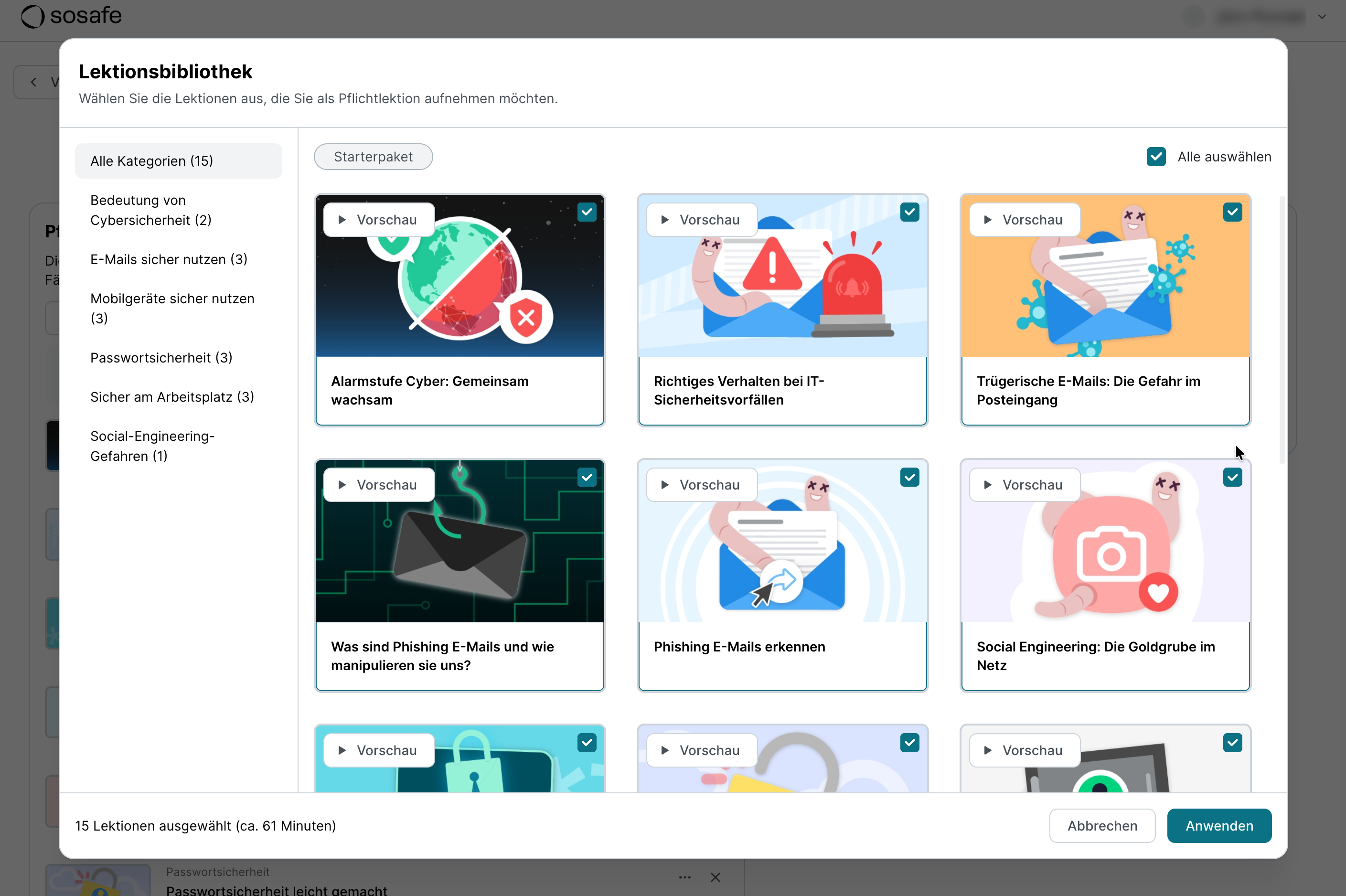Select Alle Kategorien (15) category
This screenshot has height=896, width=1346.
(178, 160)
